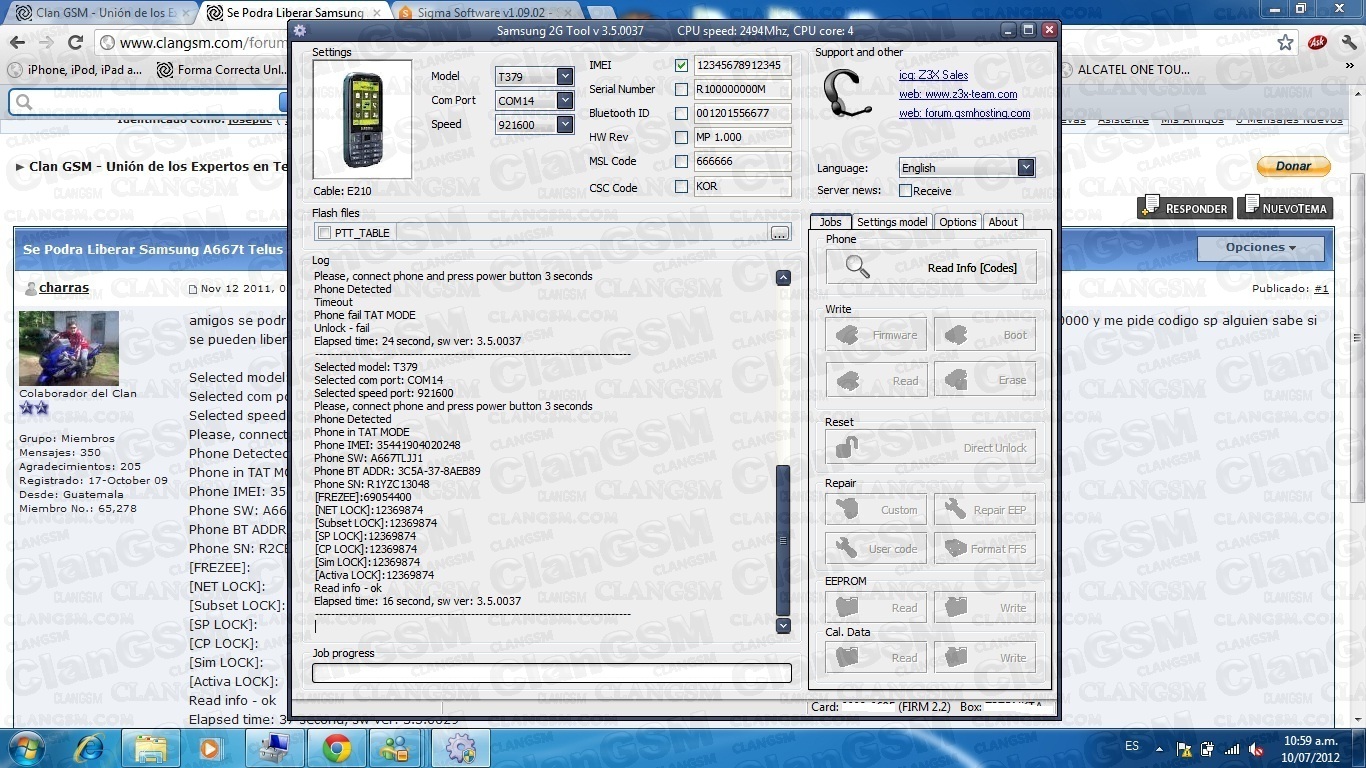Click the MSL Code input field
Viewport: 1366px width, 768px height.
pos(742,161)
